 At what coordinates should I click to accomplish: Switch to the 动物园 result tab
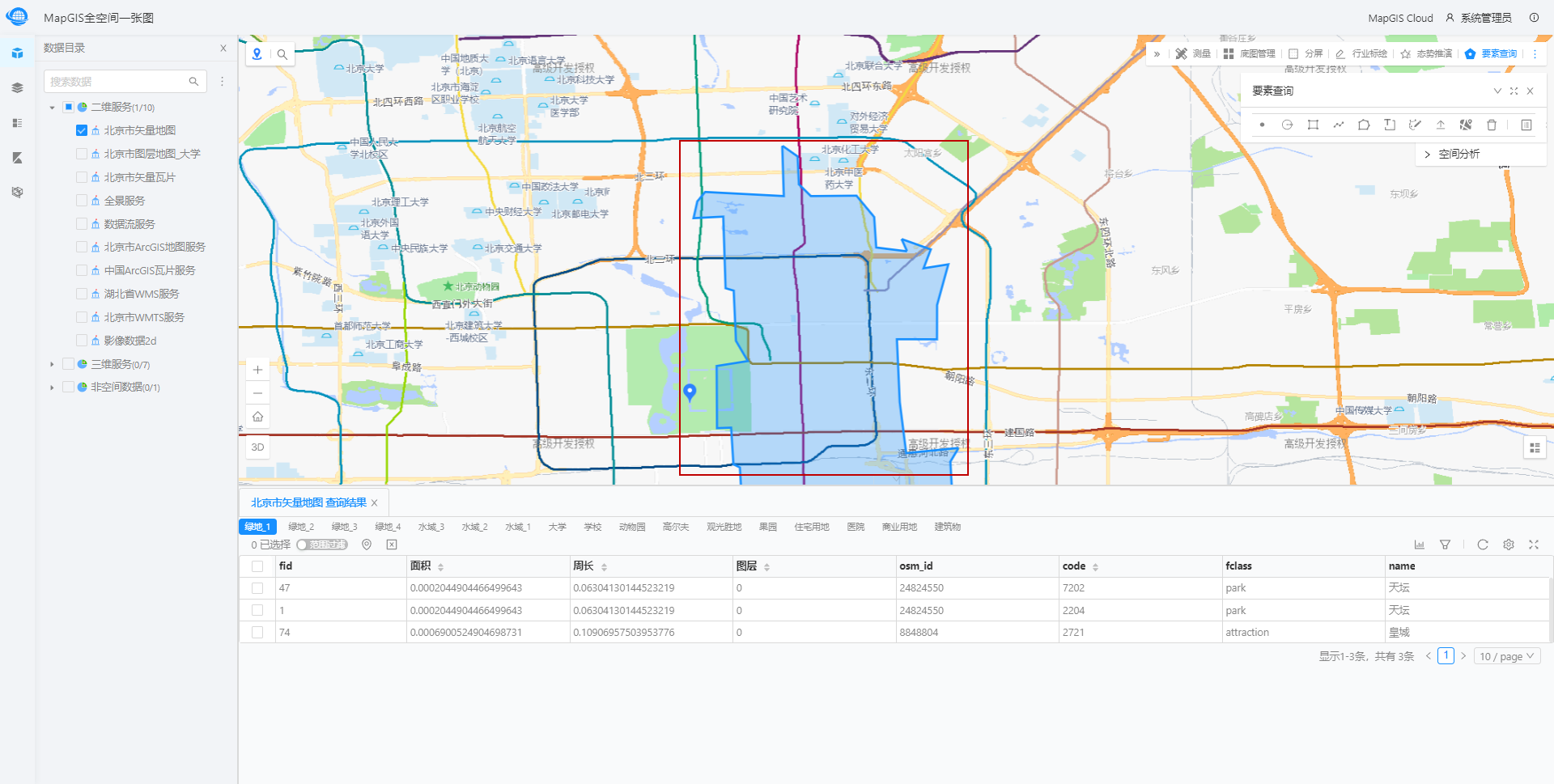[632, 527]
